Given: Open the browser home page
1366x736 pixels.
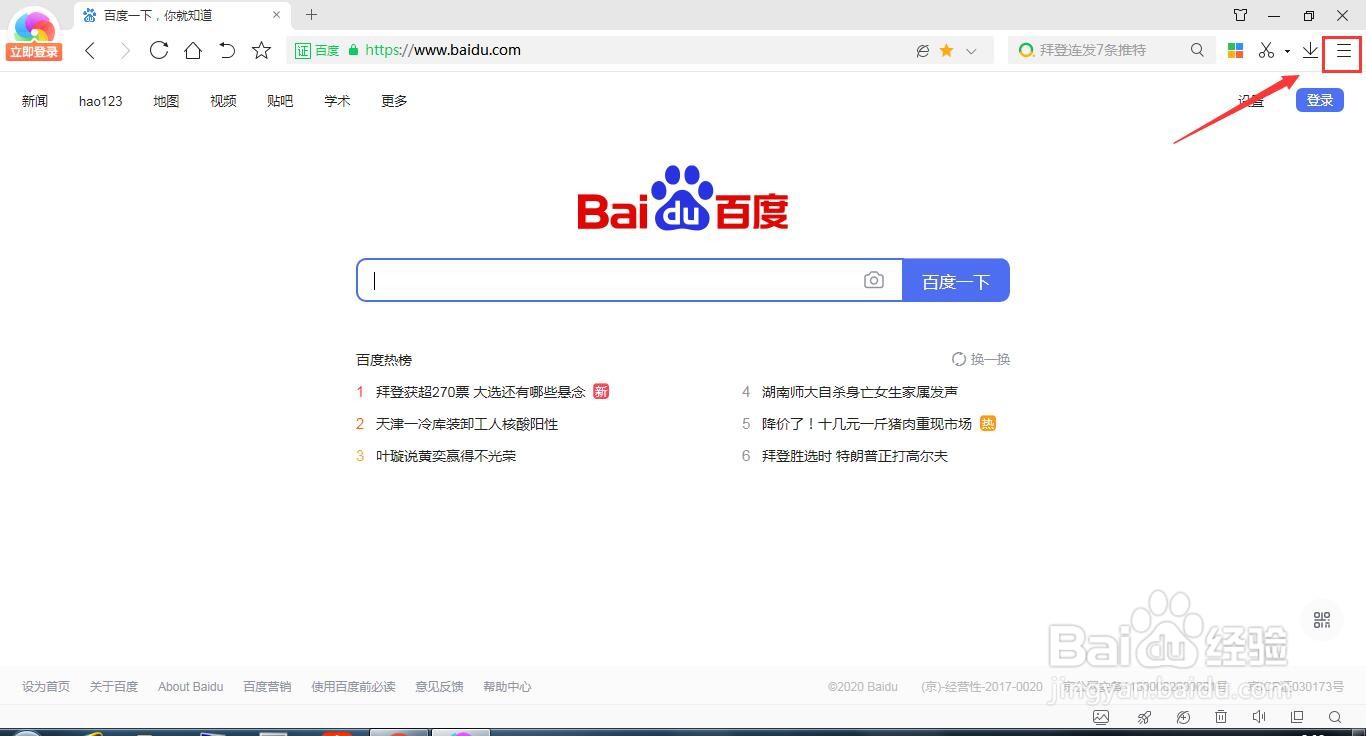Looking at the screenshot, I should pos(193,50).
